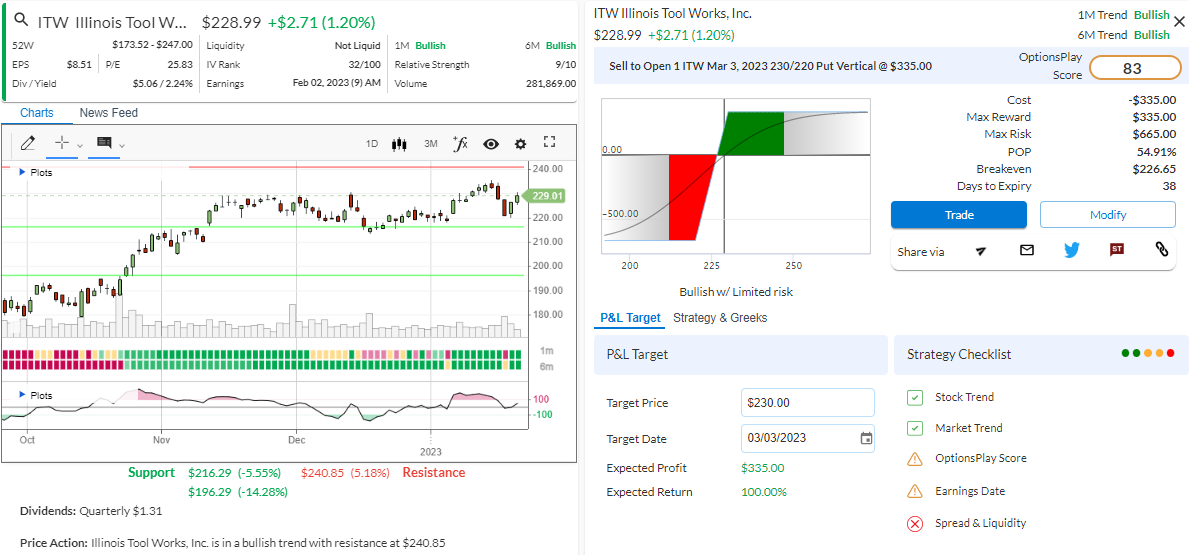Close the trade idea panel
Viewport: 1189px width, 555px height.
(1178, 21)
